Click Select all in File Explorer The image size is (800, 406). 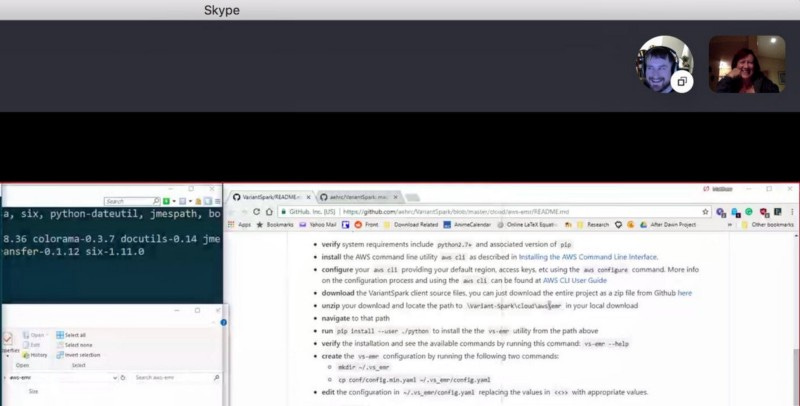click(x=71, y=335)
